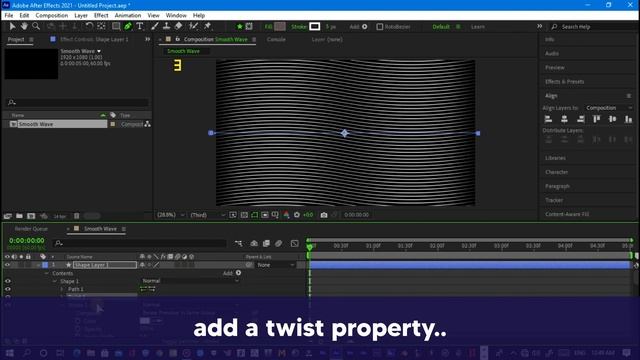Image resolution: width=640 pixels, height=360 pixels.
Task: Open the Normal blend mode dropdown for Shape 1
Action: 190,281
